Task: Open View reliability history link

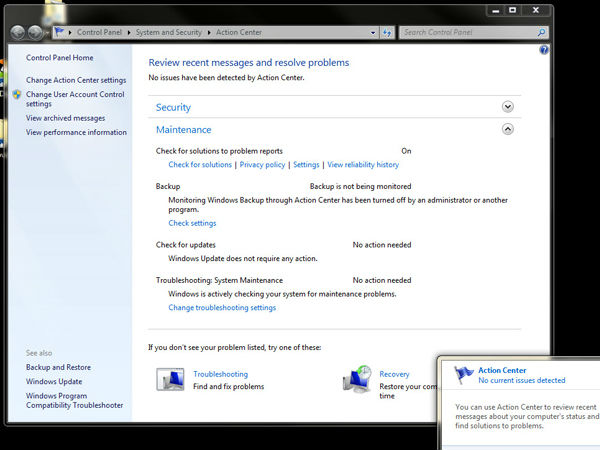Action: [x=363, y=165]
